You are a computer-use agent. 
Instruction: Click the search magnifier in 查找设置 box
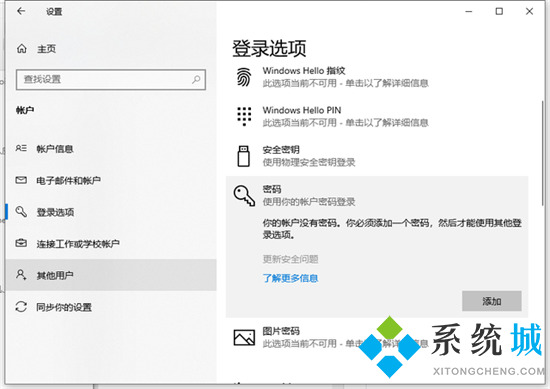(196, 80)
